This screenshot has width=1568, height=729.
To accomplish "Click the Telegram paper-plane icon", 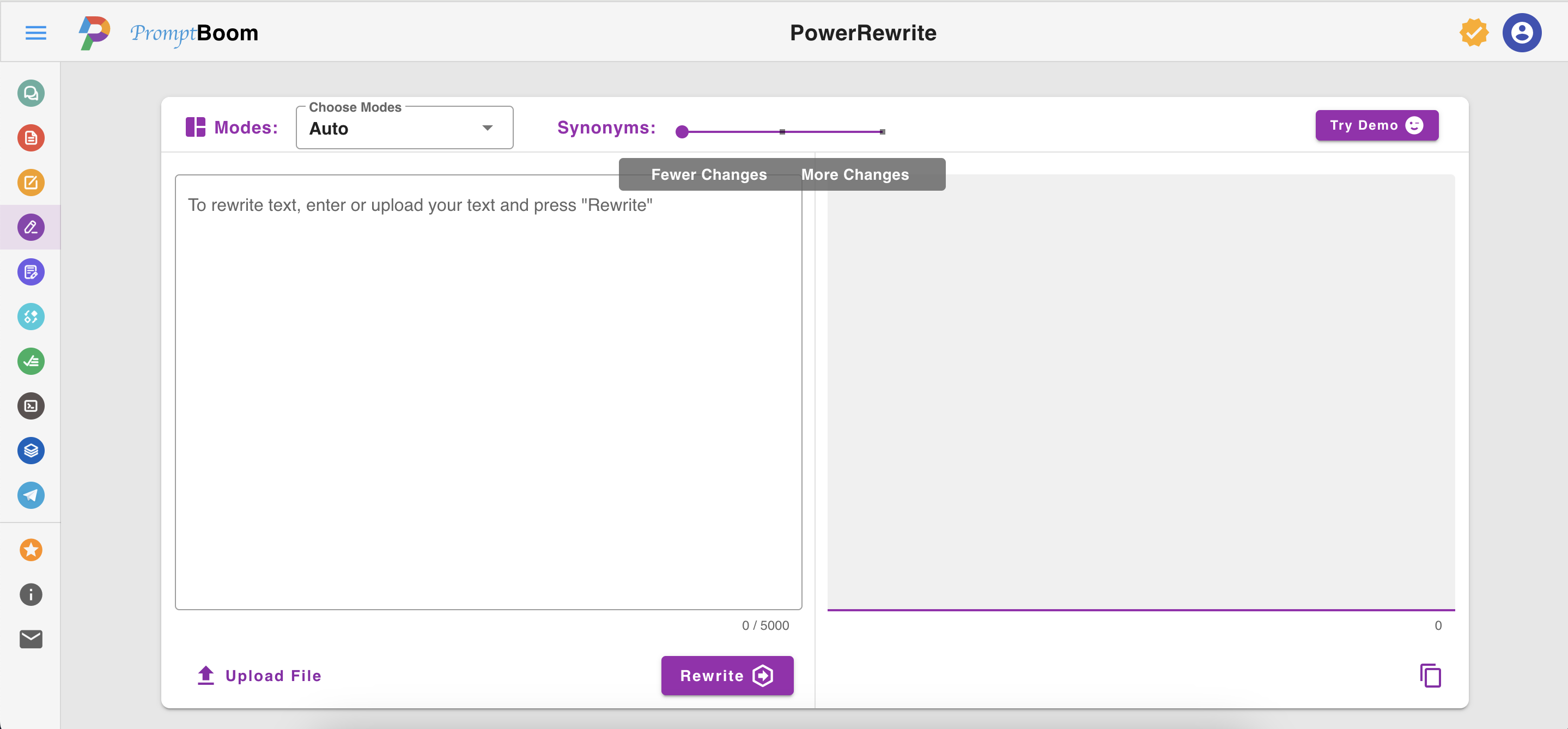I will pos(31,495).
